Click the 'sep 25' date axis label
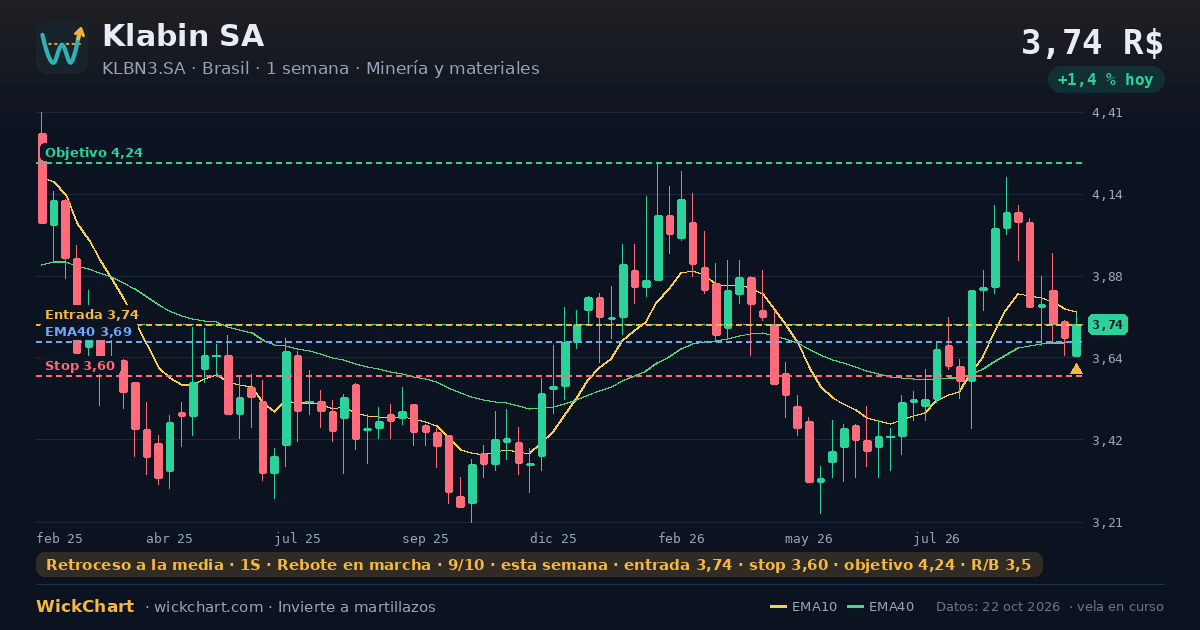This screenshot has width=1200, height=630. (x=426, y=539)
